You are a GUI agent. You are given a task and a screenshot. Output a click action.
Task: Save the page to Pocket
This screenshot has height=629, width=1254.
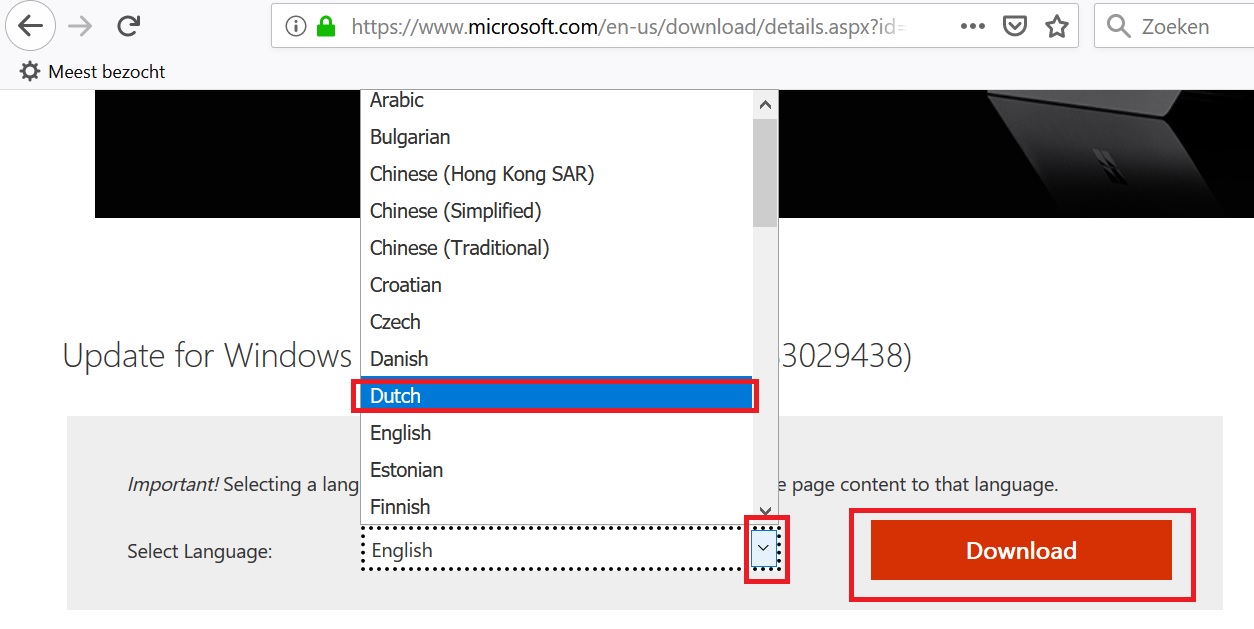(x=1015, y=27)
